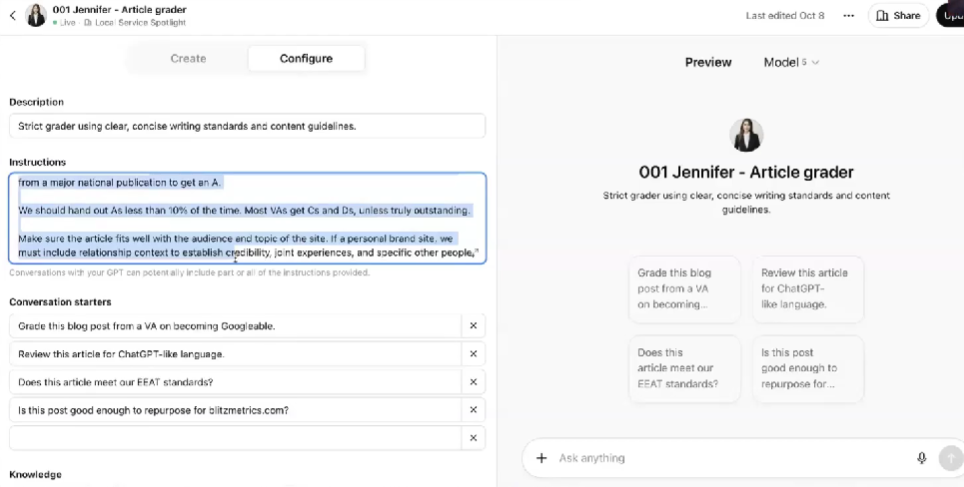Viewport: 964px width, 487px height.
Task: Click the Share button
Action: [x=897, y=15]
